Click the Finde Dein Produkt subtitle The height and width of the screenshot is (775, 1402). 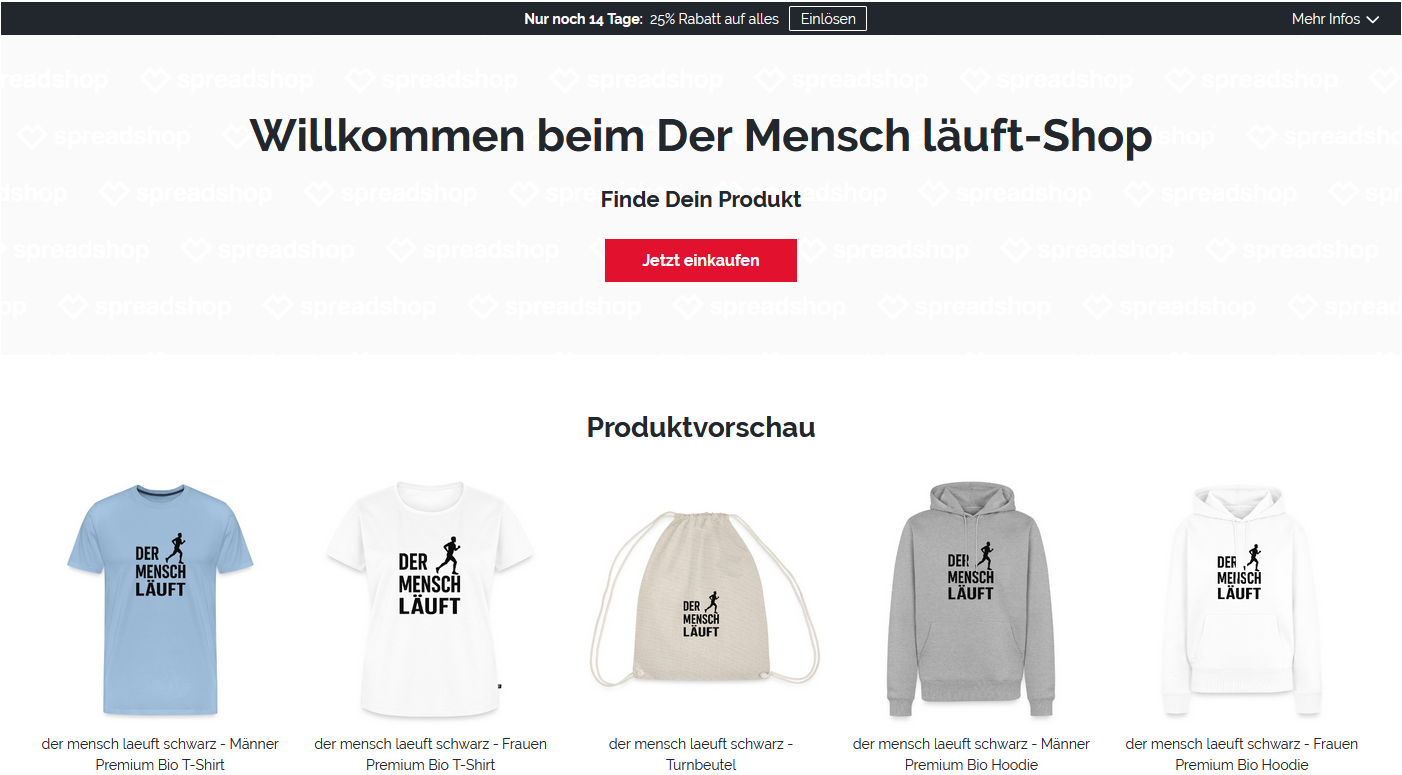[701, 199]
